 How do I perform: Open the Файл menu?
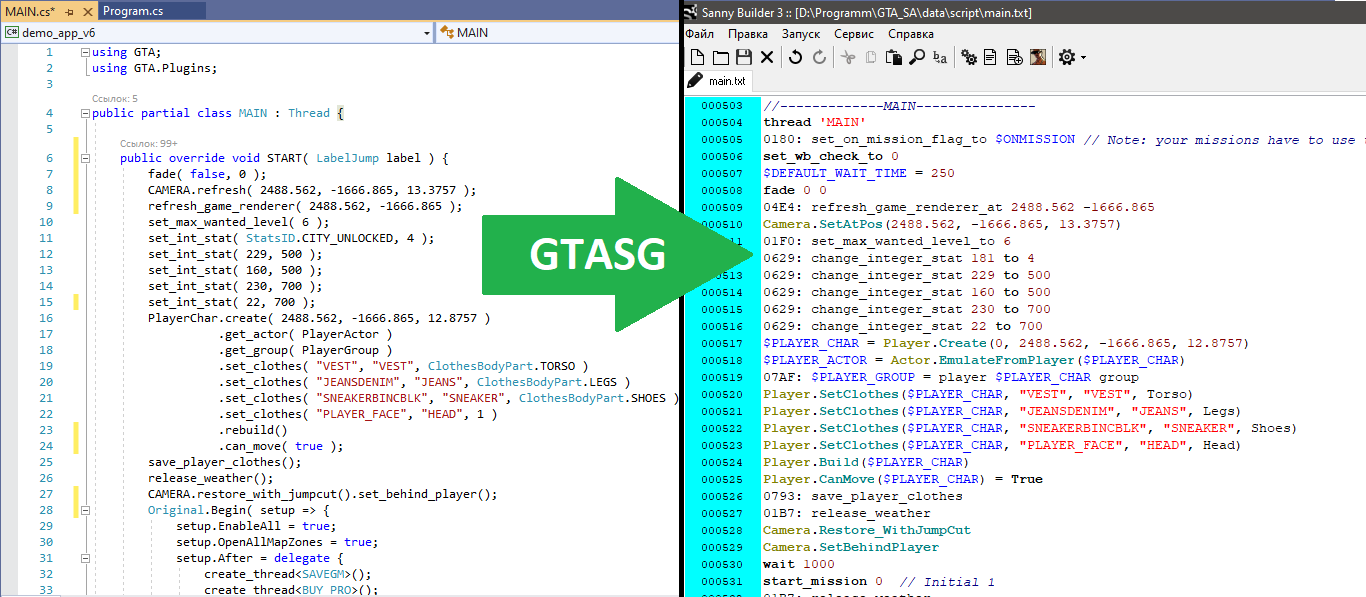pyautogui.click(x=700, y=34)
